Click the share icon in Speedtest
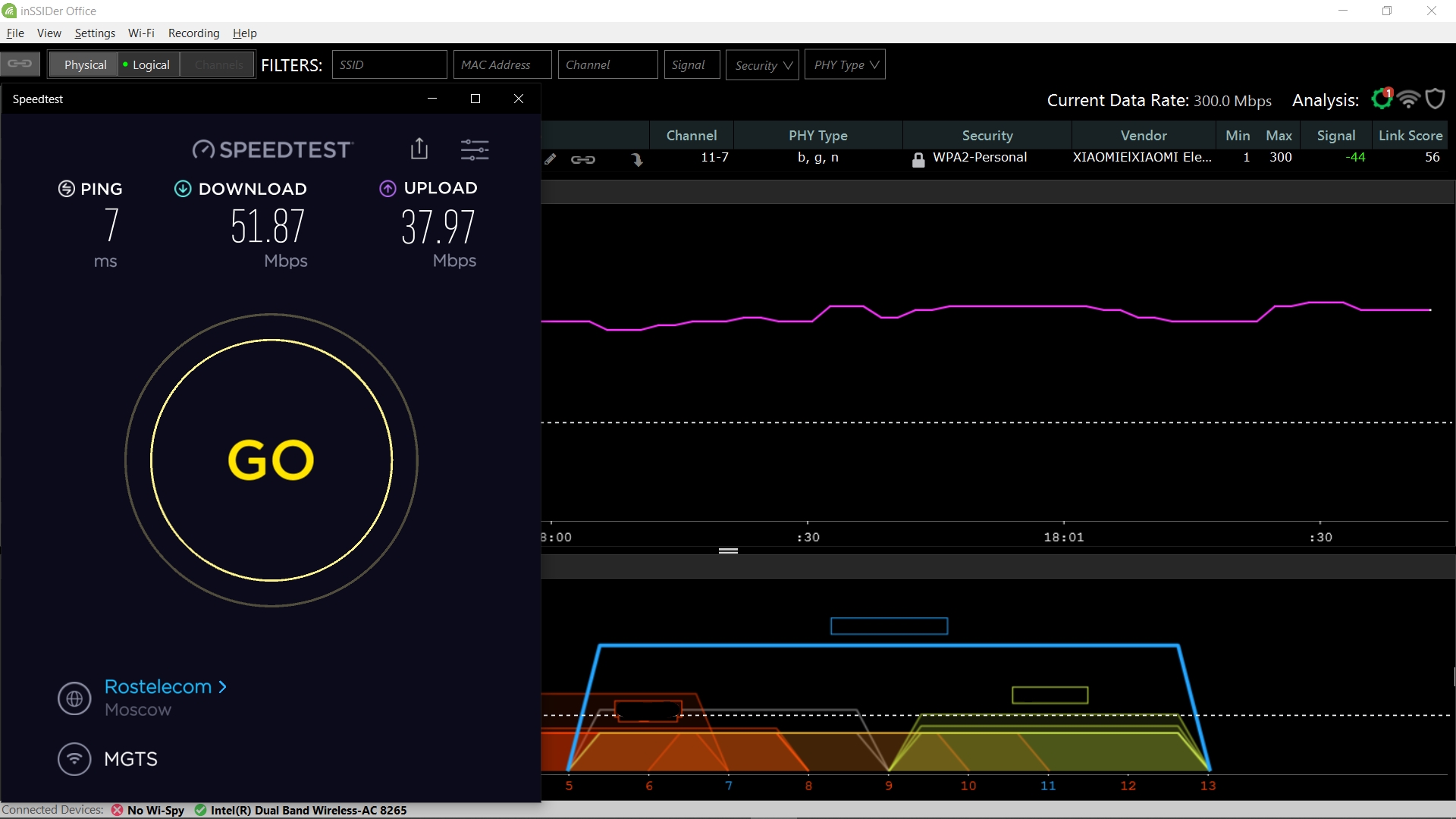Image resolution: width=1456 pixels, height=819 pixels. click(419, 149)
